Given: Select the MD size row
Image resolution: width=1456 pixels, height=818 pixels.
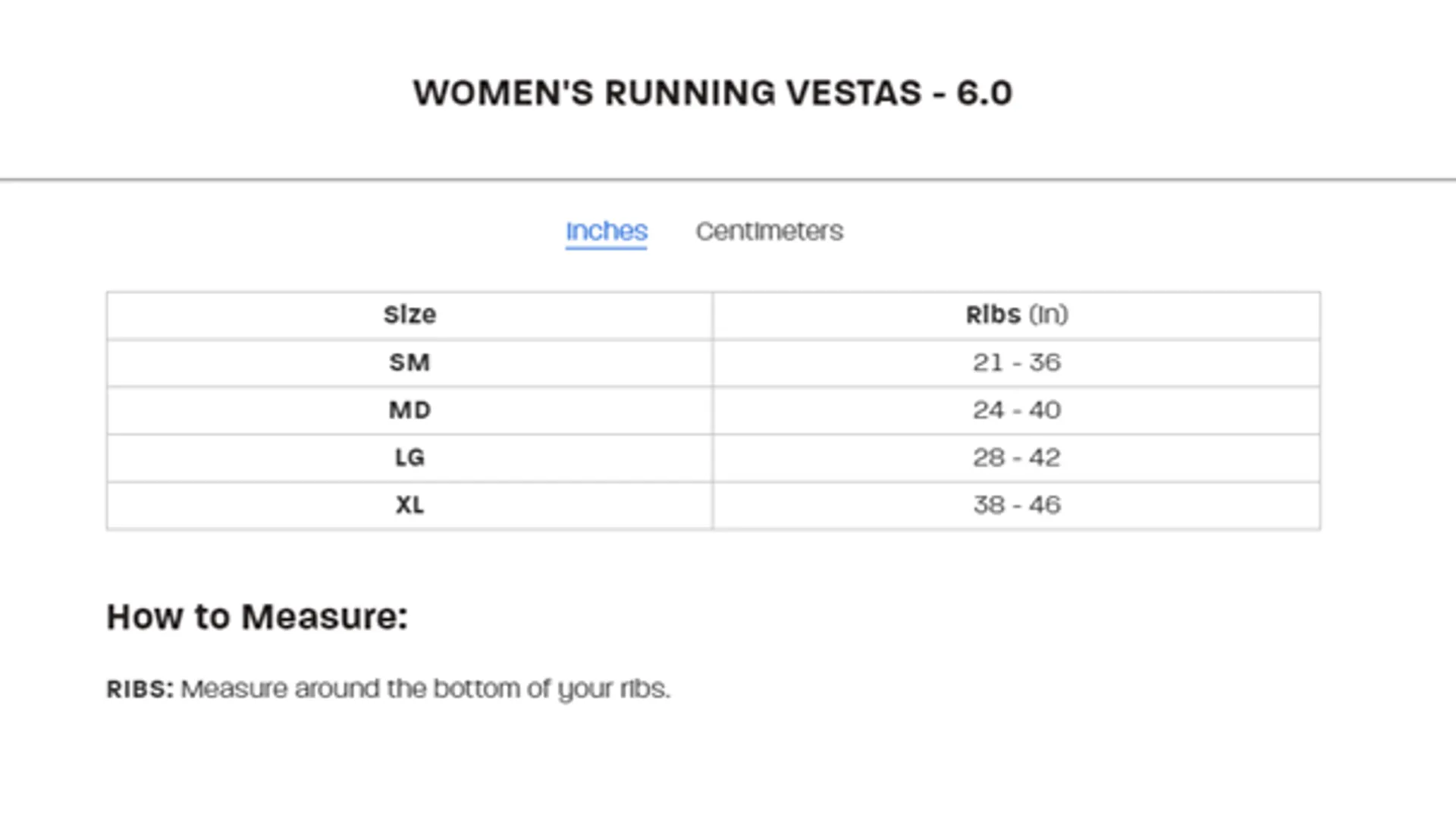Looking at the screenshot, I should 409,410.
